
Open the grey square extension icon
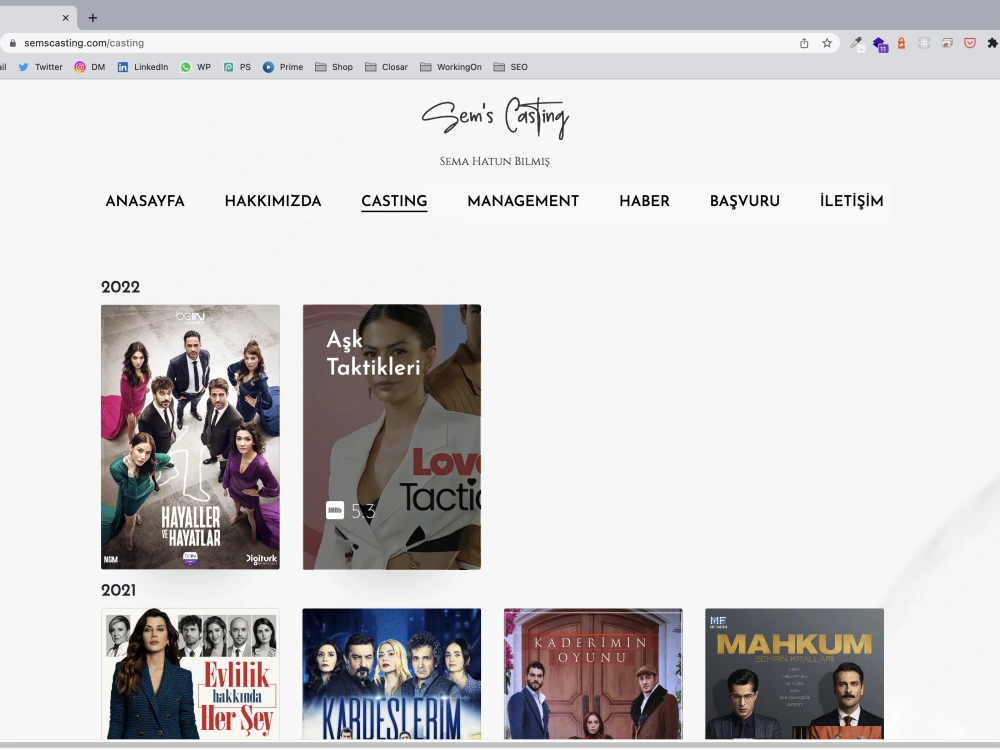click(924, 43)
